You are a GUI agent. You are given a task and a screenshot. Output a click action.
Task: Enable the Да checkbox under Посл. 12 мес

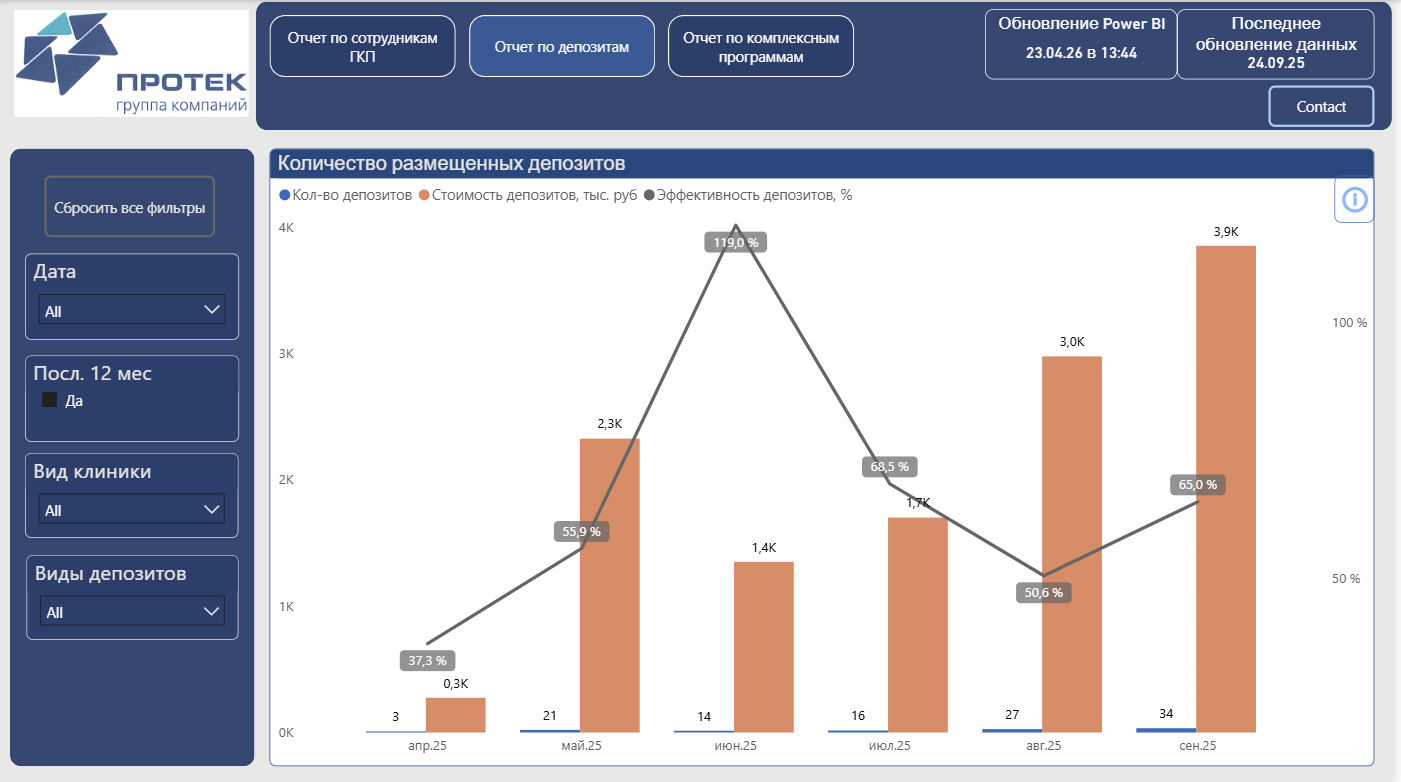(49, 400)
